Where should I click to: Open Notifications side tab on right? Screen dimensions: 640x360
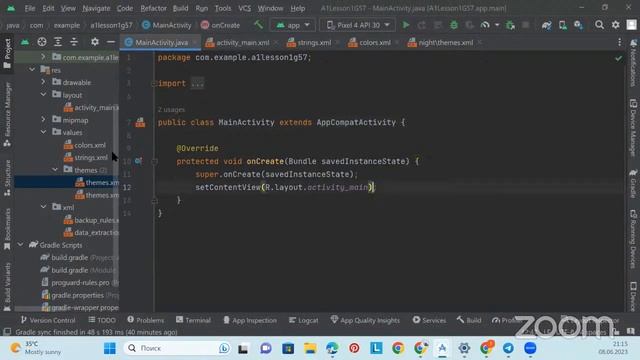(633, 62)
